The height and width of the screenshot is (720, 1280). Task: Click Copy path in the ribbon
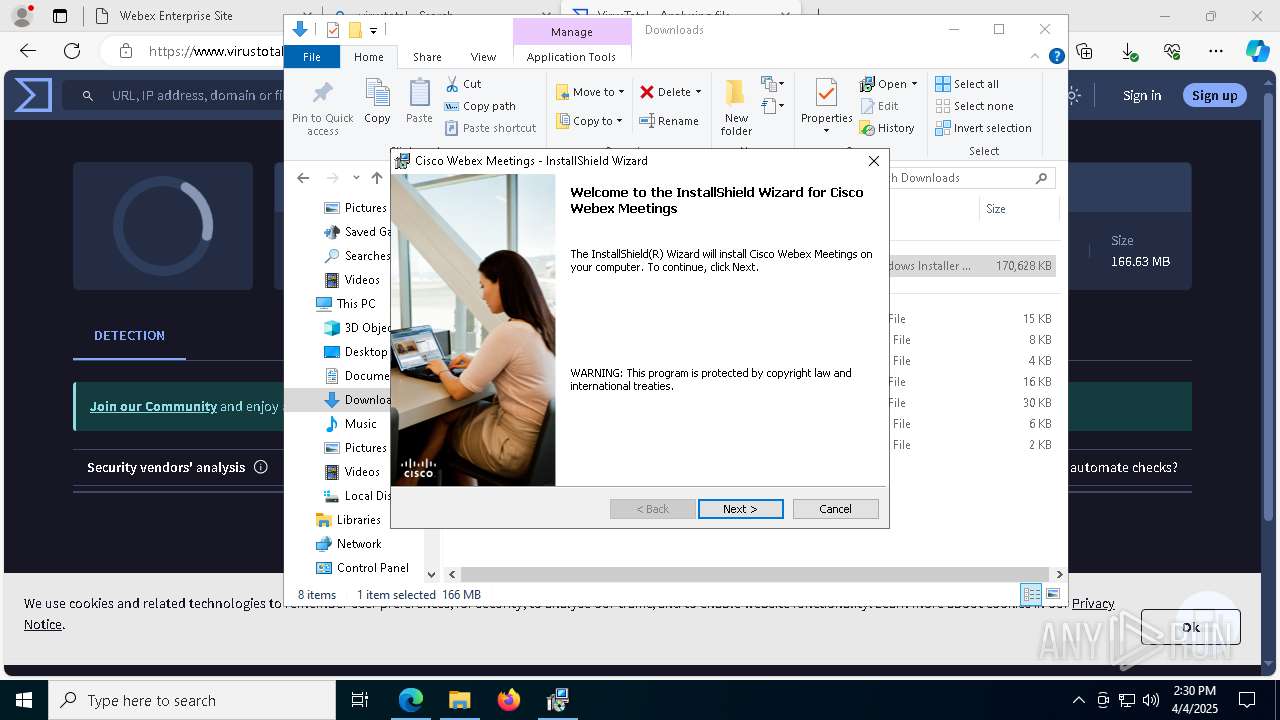[480, 106]
